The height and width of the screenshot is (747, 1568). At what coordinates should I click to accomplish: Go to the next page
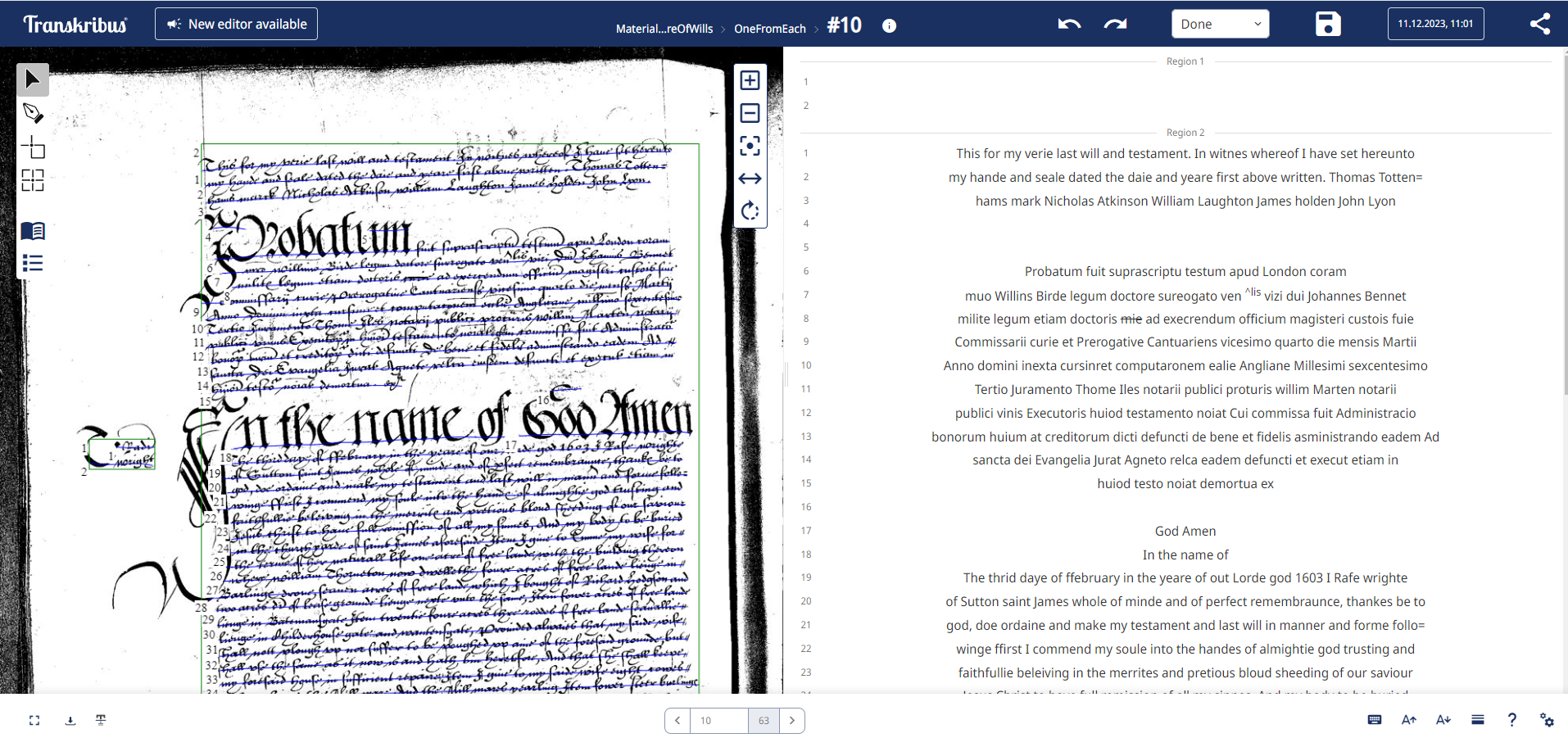coord(791,720)
